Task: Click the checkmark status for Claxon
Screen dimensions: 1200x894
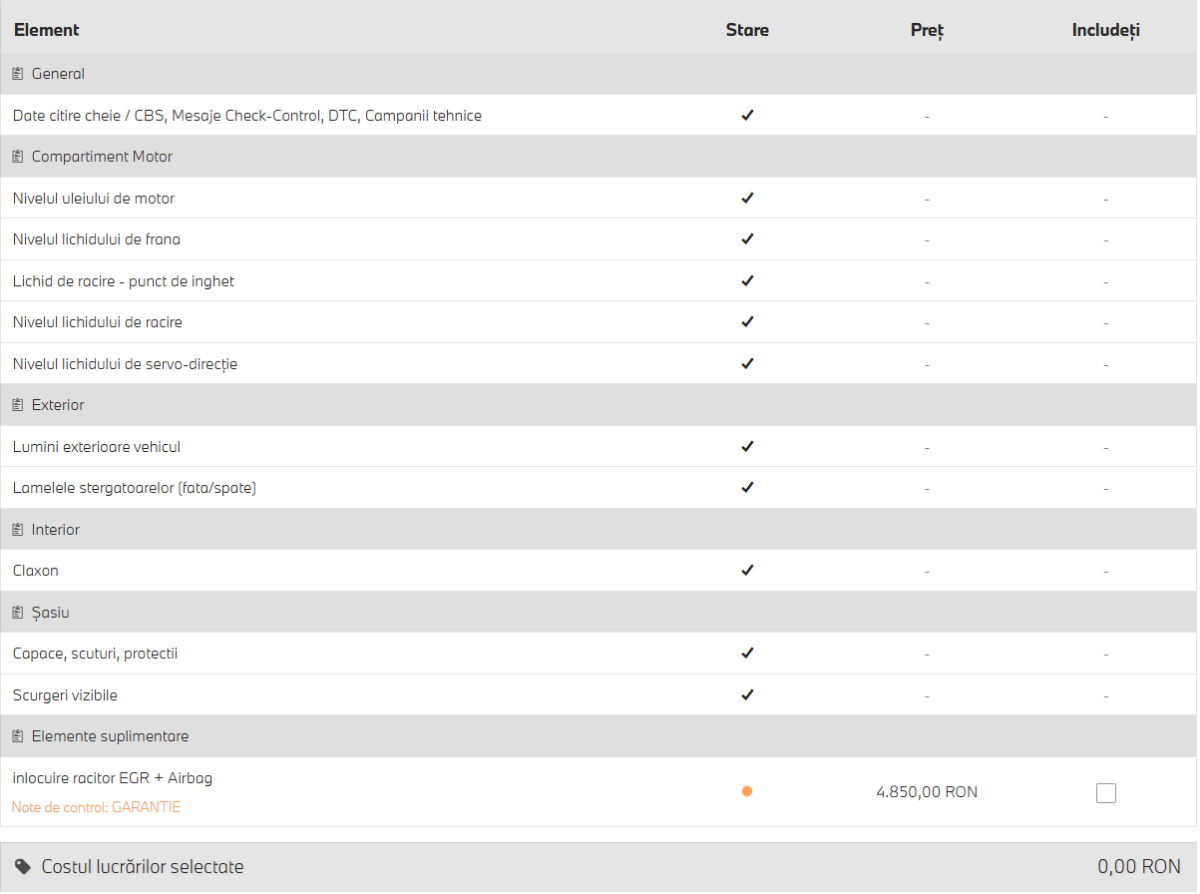Action: coord(747,570)
